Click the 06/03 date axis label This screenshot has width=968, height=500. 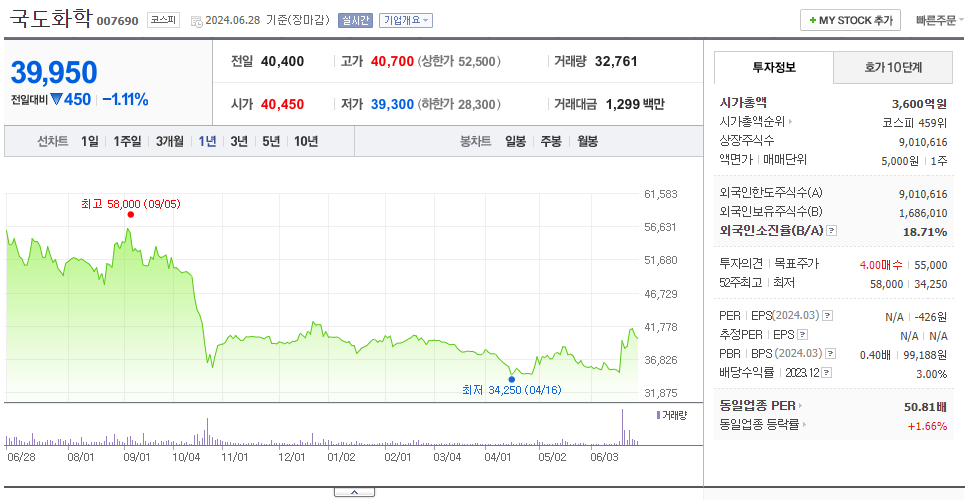604,457
